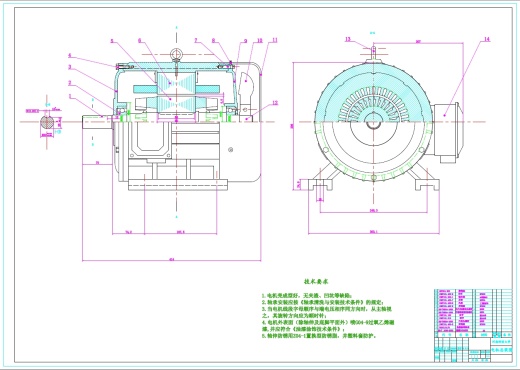Select part callout number 5

click(x=112, y=41)
